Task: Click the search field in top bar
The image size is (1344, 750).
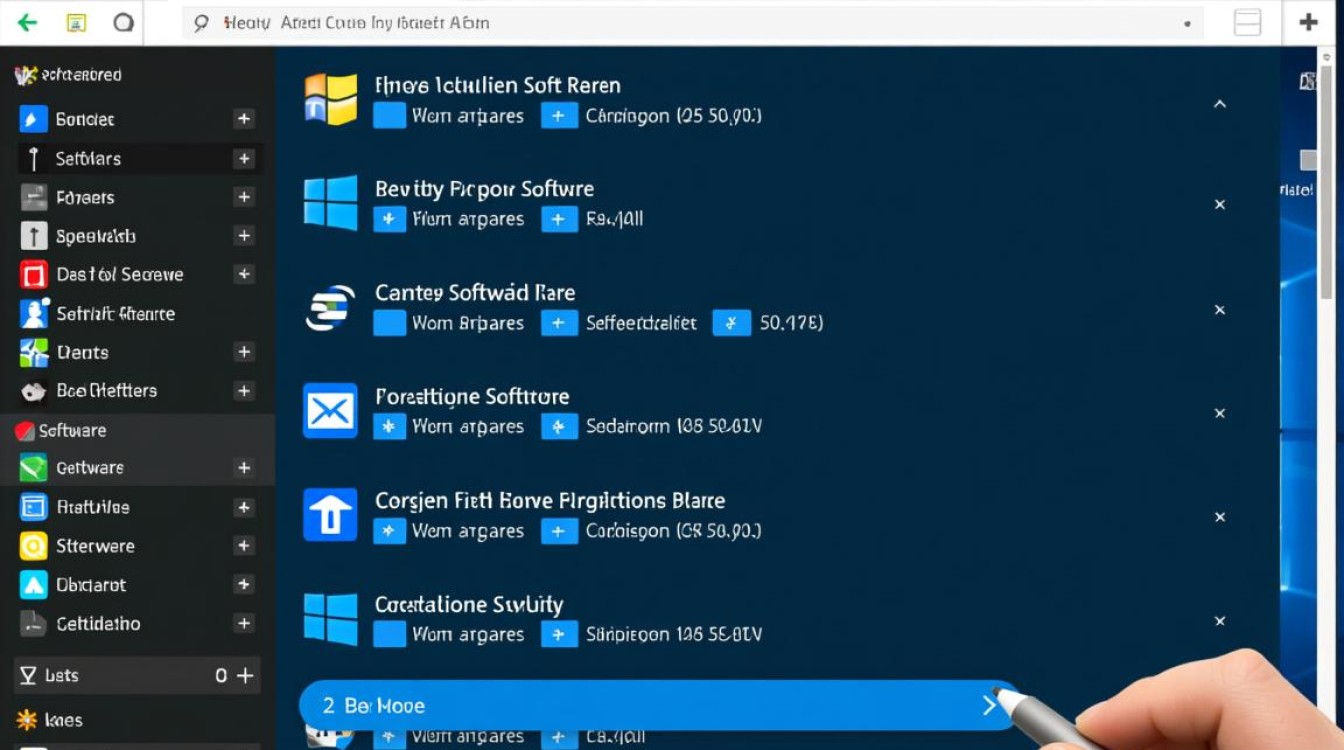Action: pyautogui.click(x=690, y=23)
